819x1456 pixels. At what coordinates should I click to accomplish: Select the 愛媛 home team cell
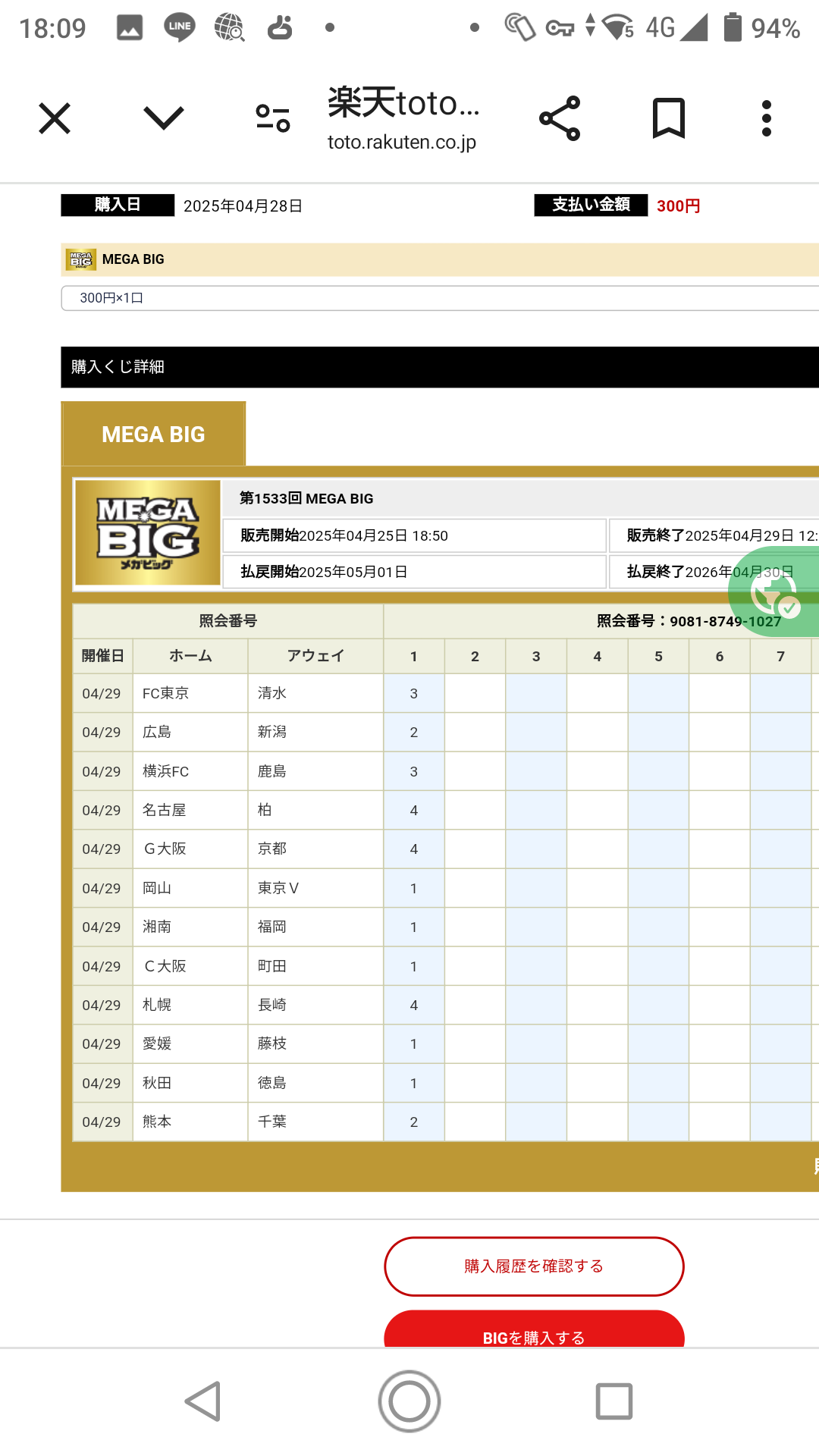(x=190, y=1043)
